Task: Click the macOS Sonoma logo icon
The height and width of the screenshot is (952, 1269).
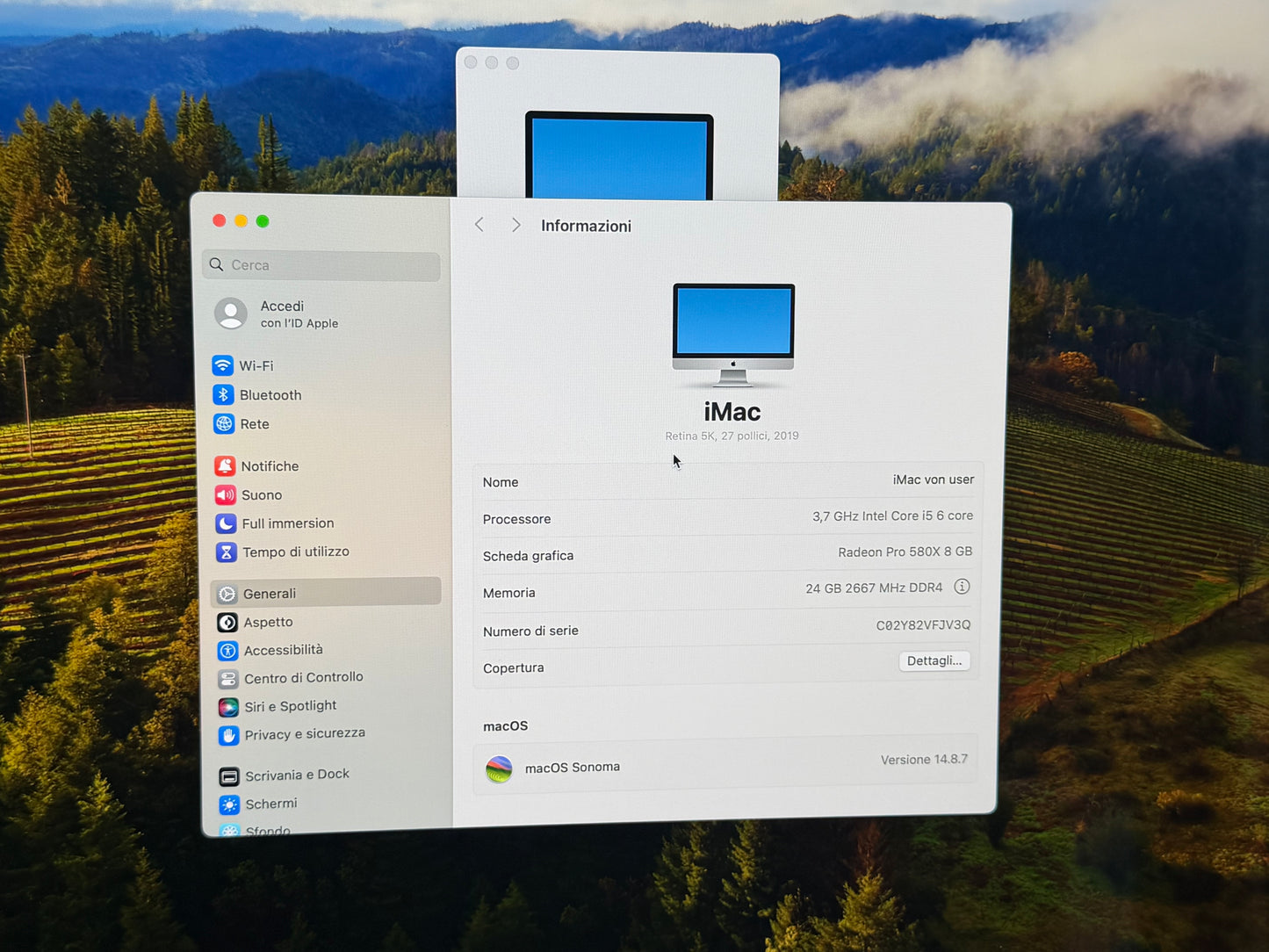Action: pos(499,769)
